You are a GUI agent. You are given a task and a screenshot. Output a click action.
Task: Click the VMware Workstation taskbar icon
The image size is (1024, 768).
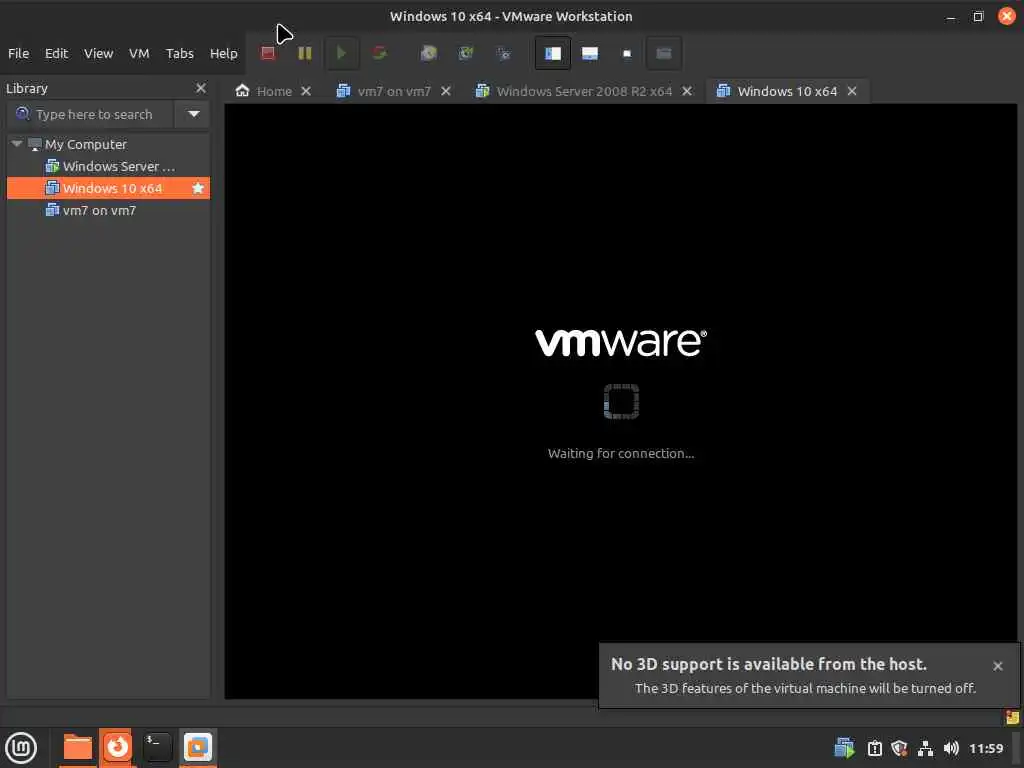pos(198,747)
